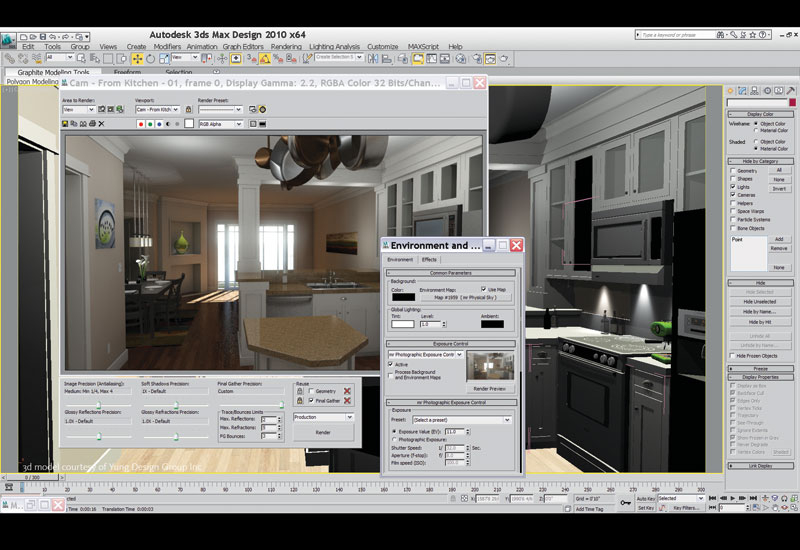Open the Lighting Analysis menu
This screenshot has height=550, width=800.
pos(334,46)
